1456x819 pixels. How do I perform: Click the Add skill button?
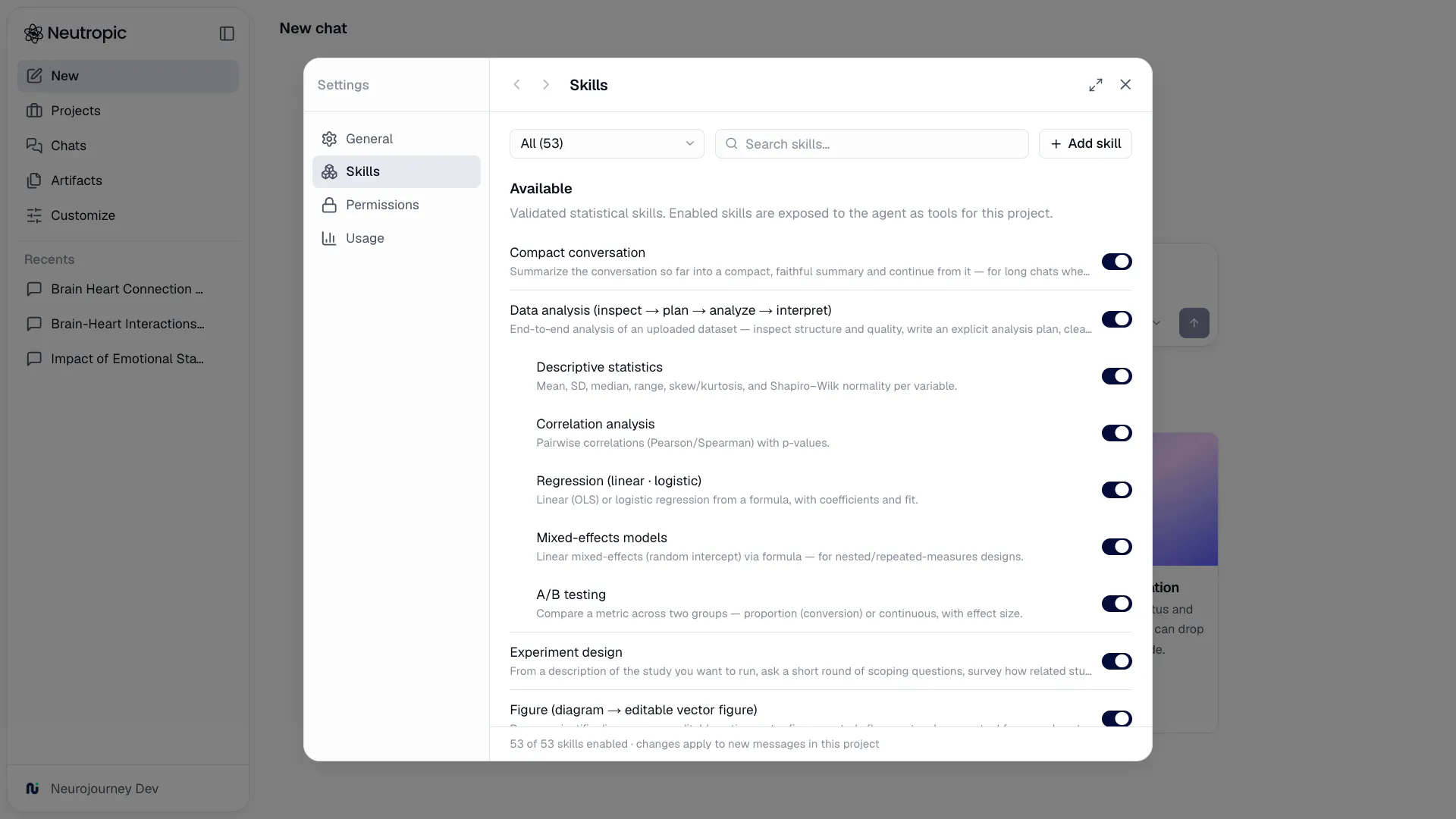coord(1085,144)
